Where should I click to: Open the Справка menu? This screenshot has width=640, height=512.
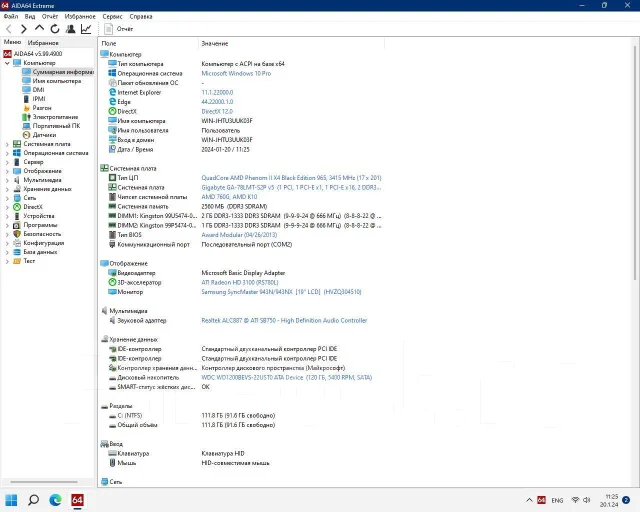(141, 16)
